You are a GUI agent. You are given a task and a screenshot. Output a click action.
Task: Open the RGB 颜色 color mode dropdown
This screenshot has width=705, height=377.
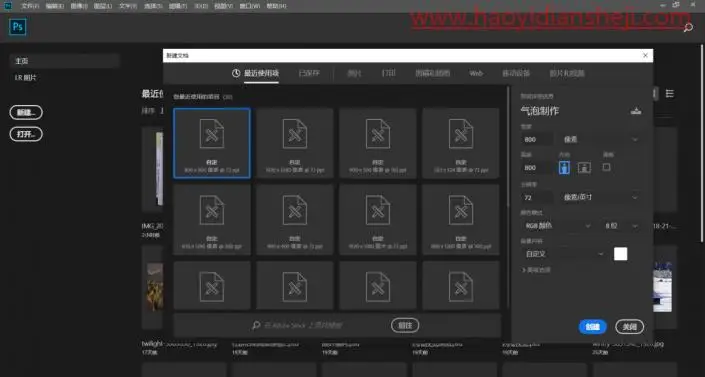[557, 226]
